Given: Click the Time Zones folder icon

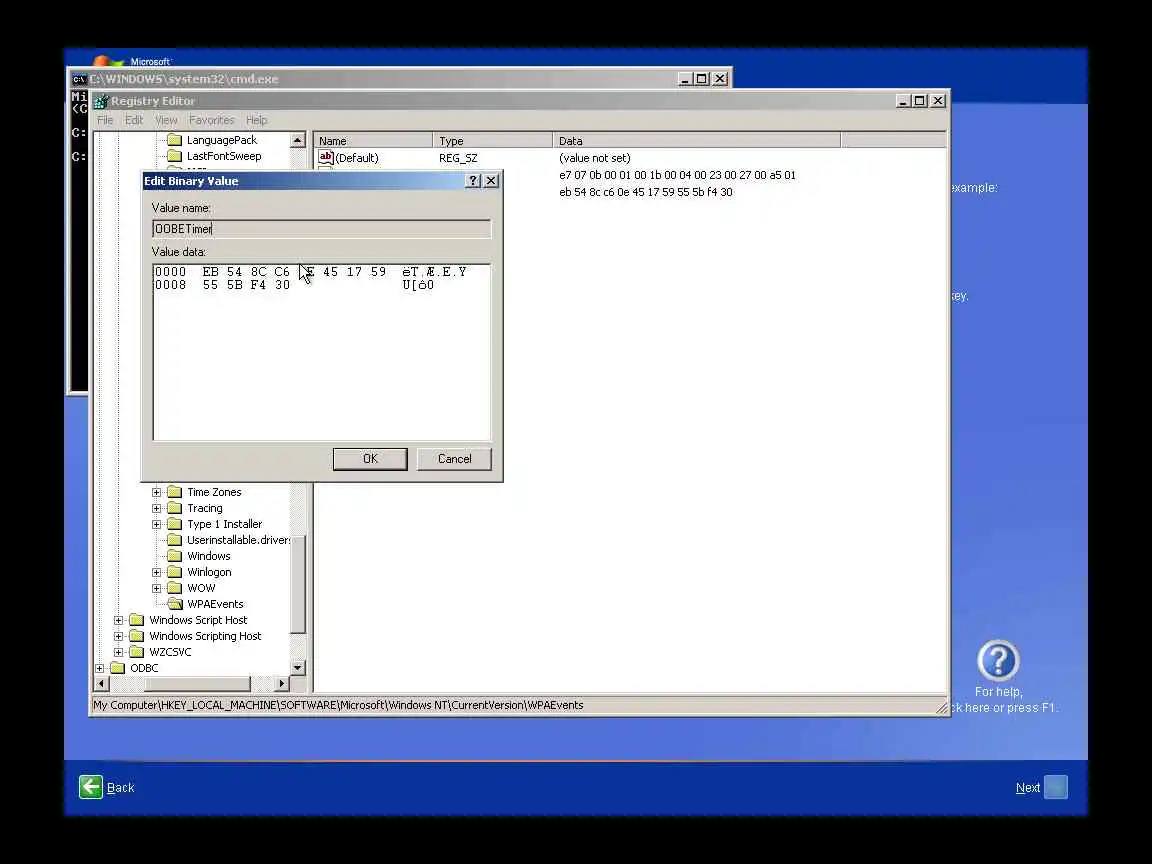Looking at the screenshot, I should click(174, 492).
